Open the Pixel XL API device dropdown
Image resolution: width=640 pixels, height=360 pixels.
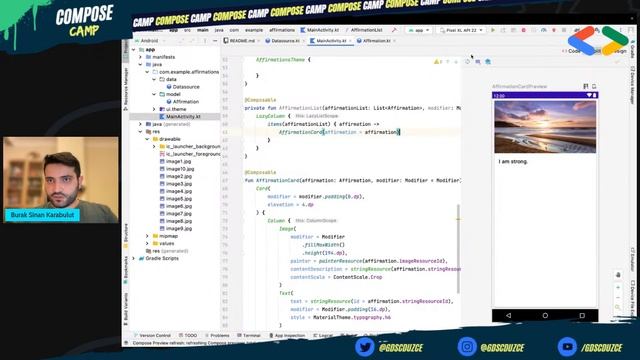[461, 30]
